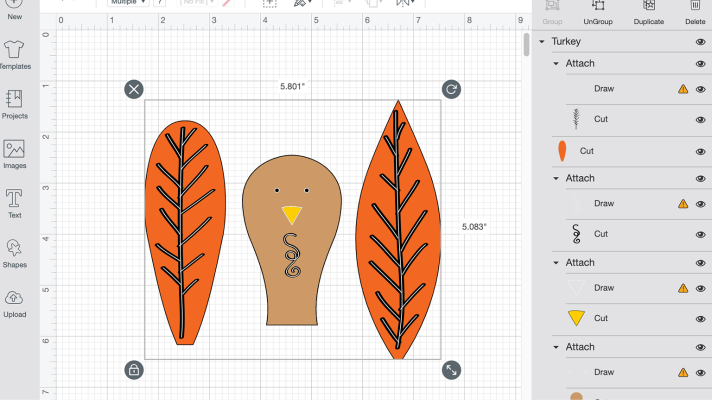Hide the entire Turkey group
Screen dimensions: 712x400
(700, 42)
